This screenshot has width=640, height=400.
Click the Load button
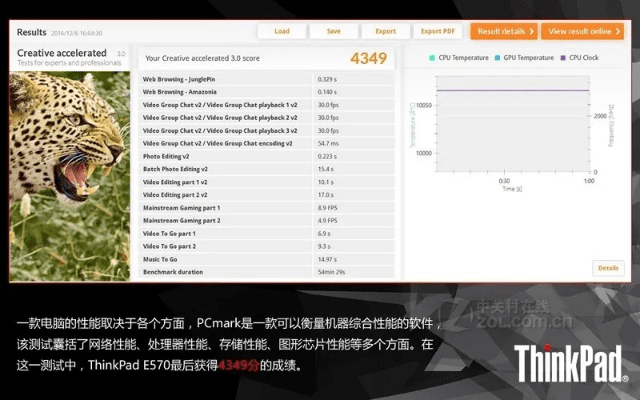click(282, 31)
